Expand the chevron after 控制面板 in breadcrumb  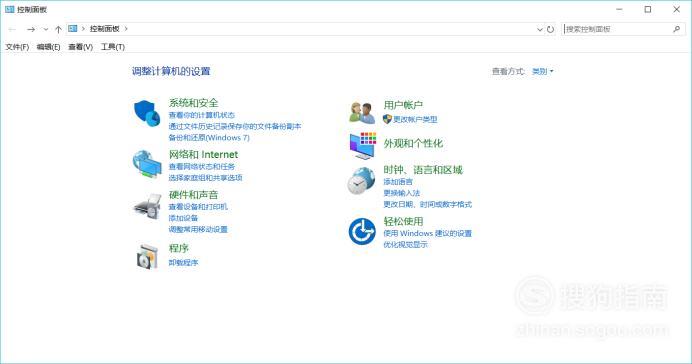126,29
